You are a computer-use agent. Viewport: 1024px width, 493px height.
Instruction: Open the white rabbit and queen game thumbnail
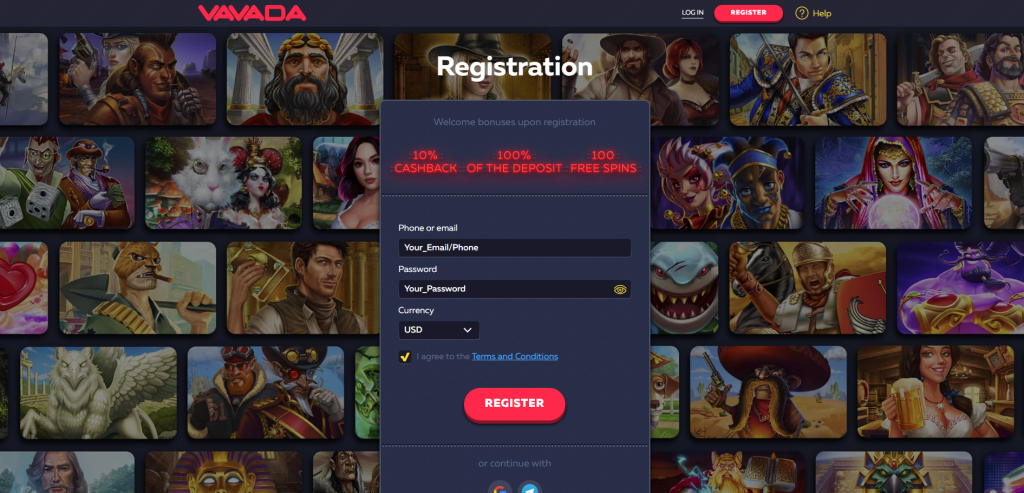click(x=223, y=183)
